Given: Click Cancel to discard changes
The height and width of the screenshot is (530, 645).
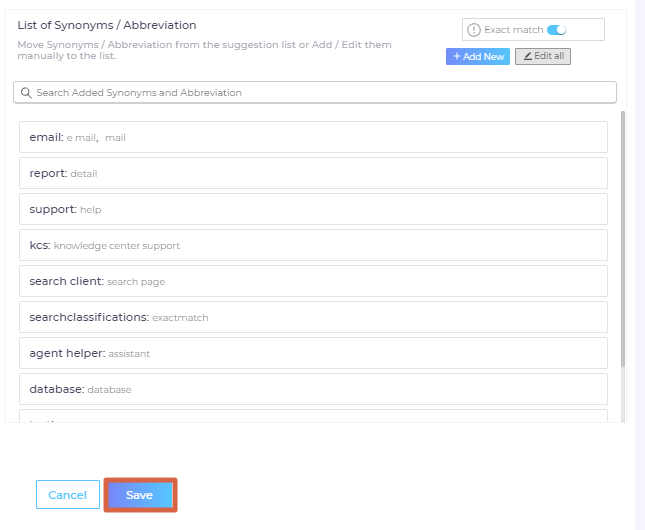Looking at the screenshot, I should point(68,495).
